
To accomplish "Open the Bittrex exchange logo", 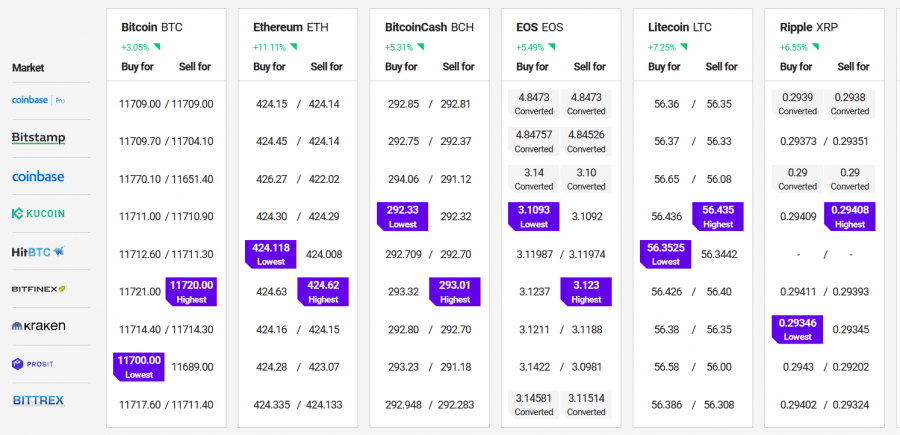I will point(38,401).
